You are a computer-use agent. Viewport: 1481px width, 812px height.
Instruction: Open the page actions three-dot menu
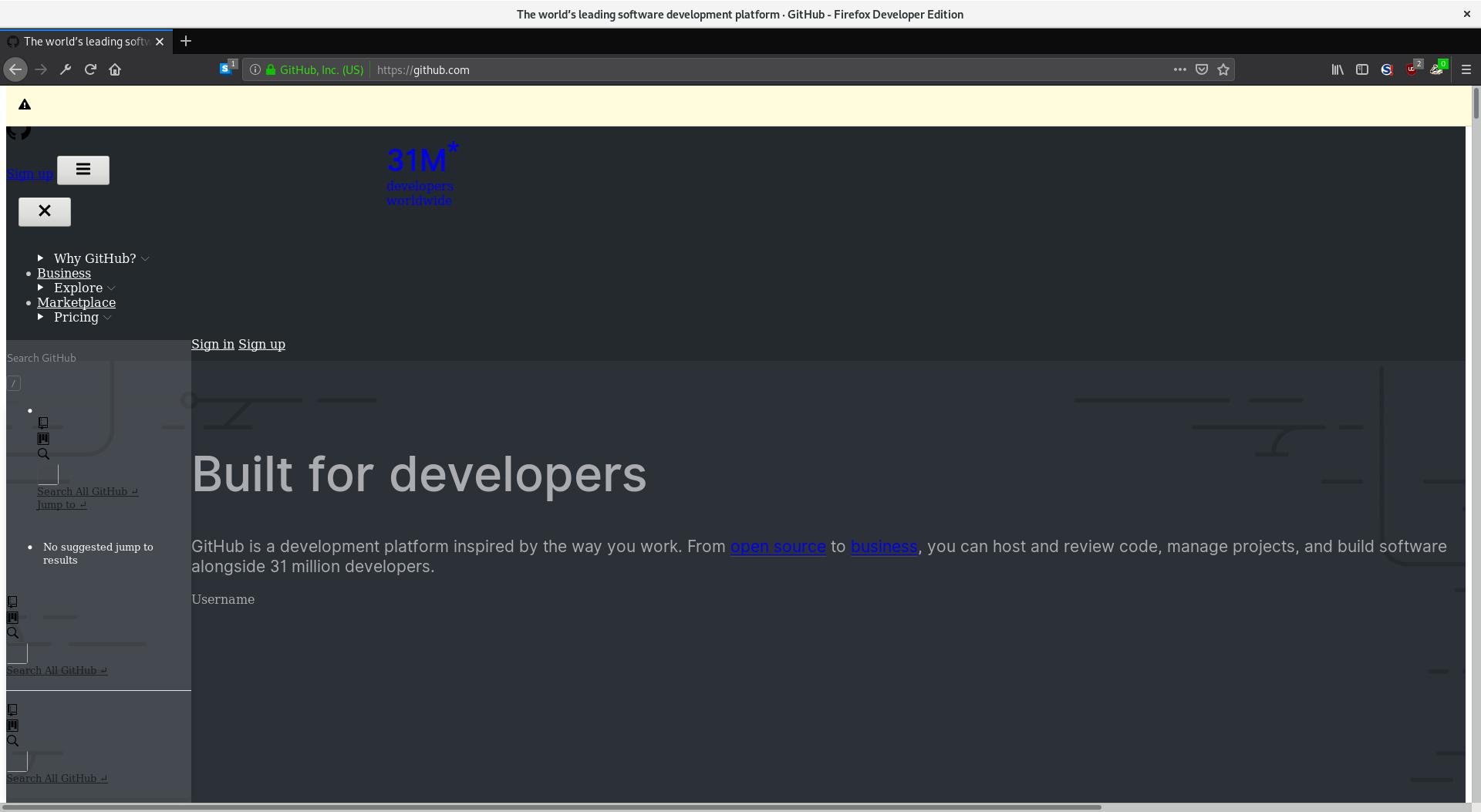point(1180,69)
